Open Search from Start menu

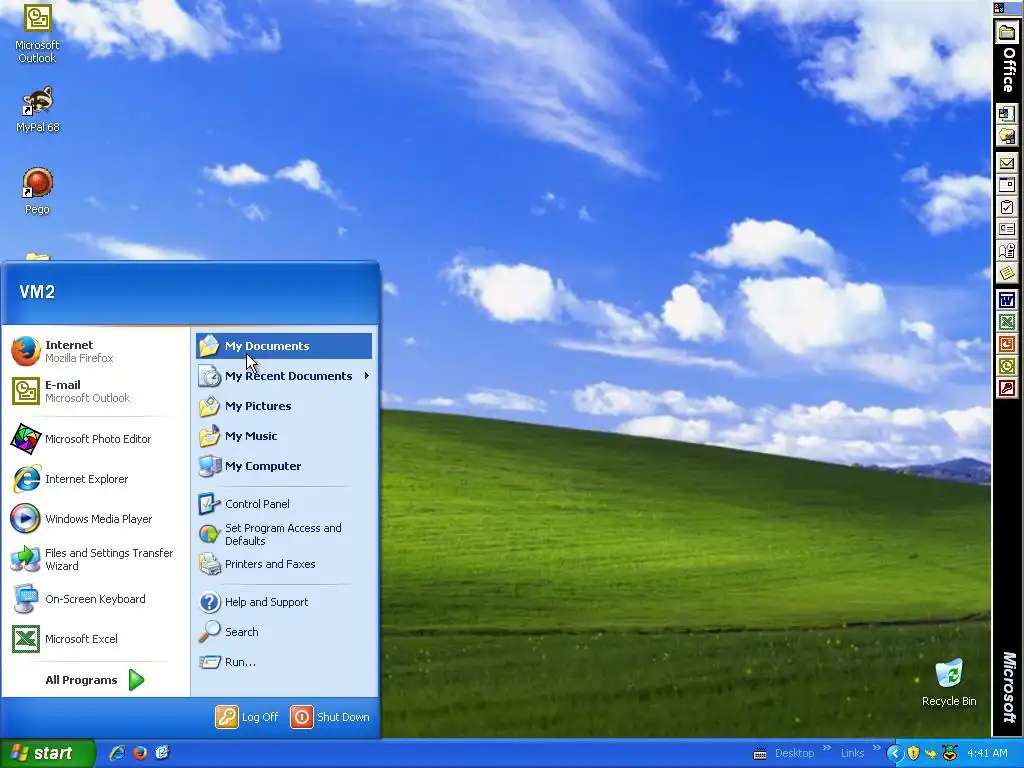pos(283,632)
